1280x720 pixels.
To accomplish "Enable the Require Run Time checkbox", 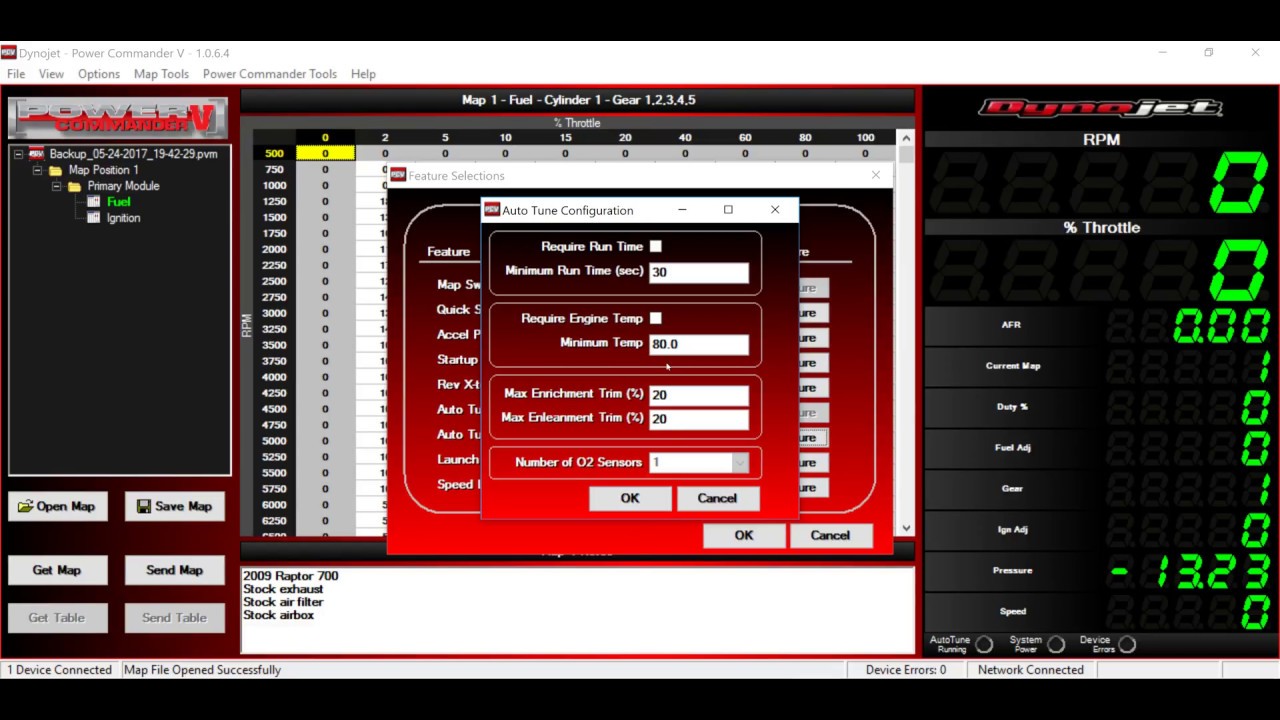I will click(x=656, y=246).
